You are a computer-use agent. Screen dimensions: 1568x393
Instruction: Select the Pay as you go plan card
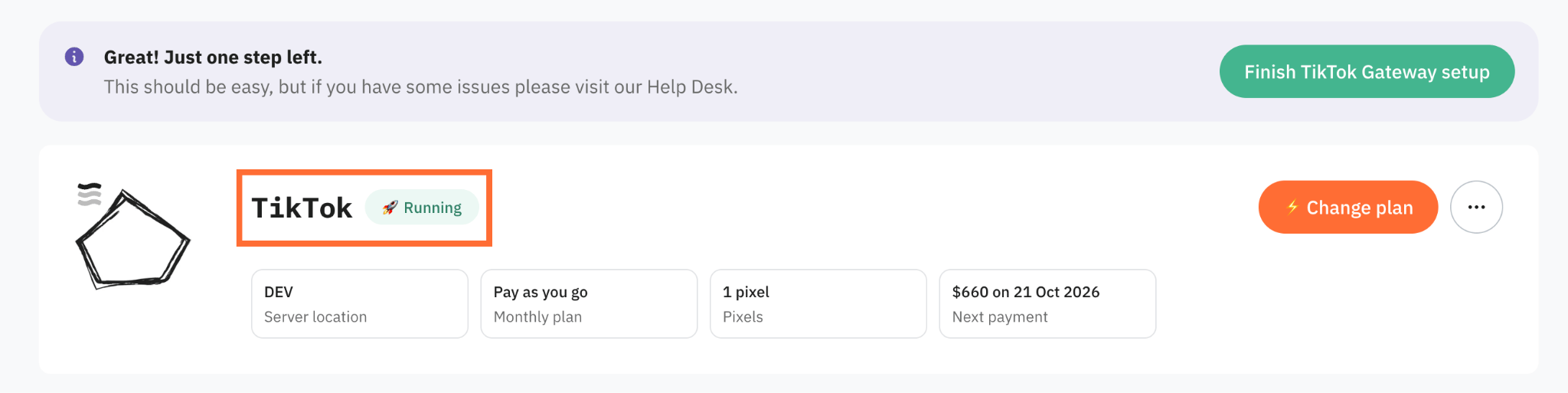pyautogui.click(x=589, y=303)
